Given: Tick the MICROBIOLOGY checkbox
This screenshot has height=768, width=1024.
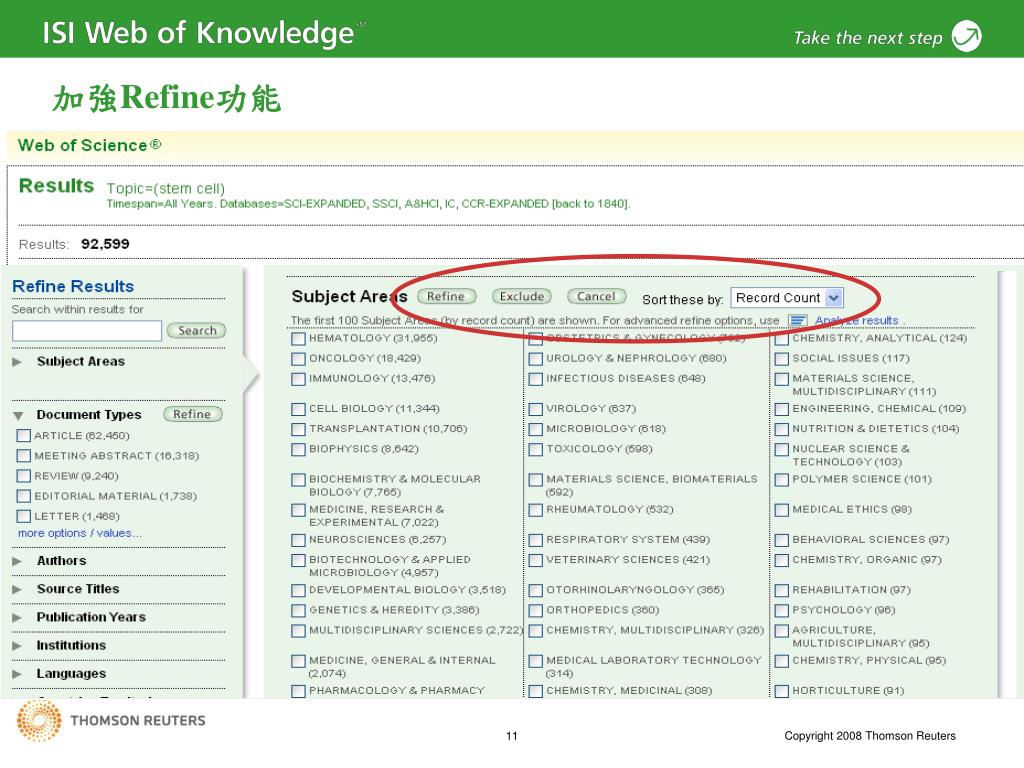Looking at the screenshot, I should 536,429.
